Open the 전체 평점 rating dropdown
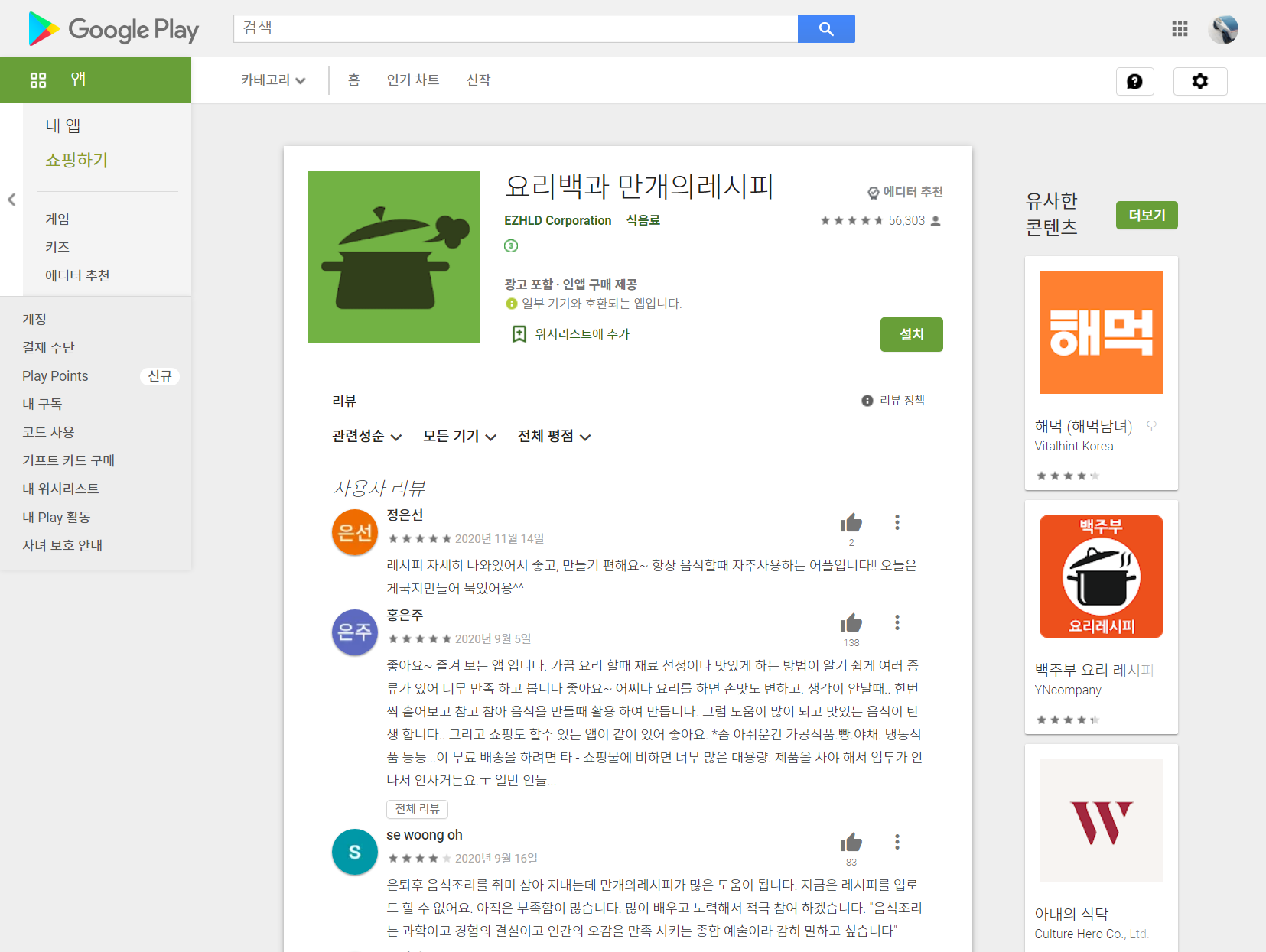 (555, 437)
